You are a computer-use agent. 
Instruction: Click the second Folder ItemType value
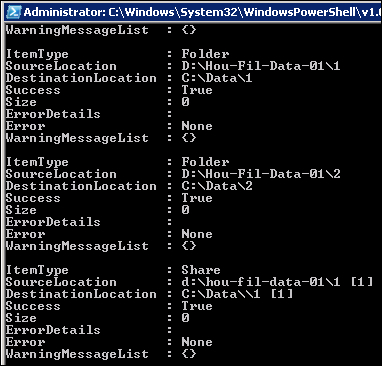point(205,162)
